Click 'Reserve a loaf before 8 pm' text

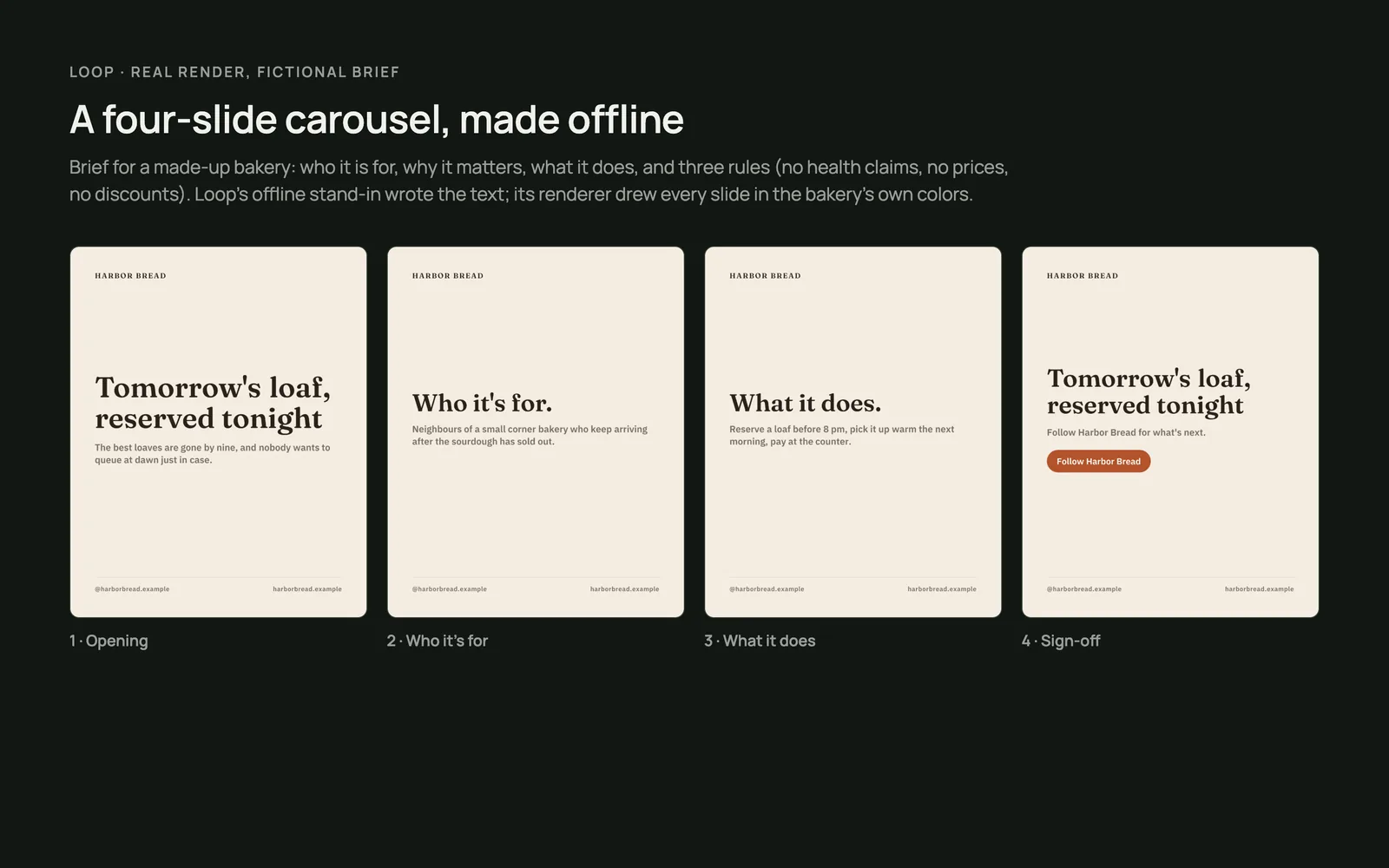coord(842,435)
